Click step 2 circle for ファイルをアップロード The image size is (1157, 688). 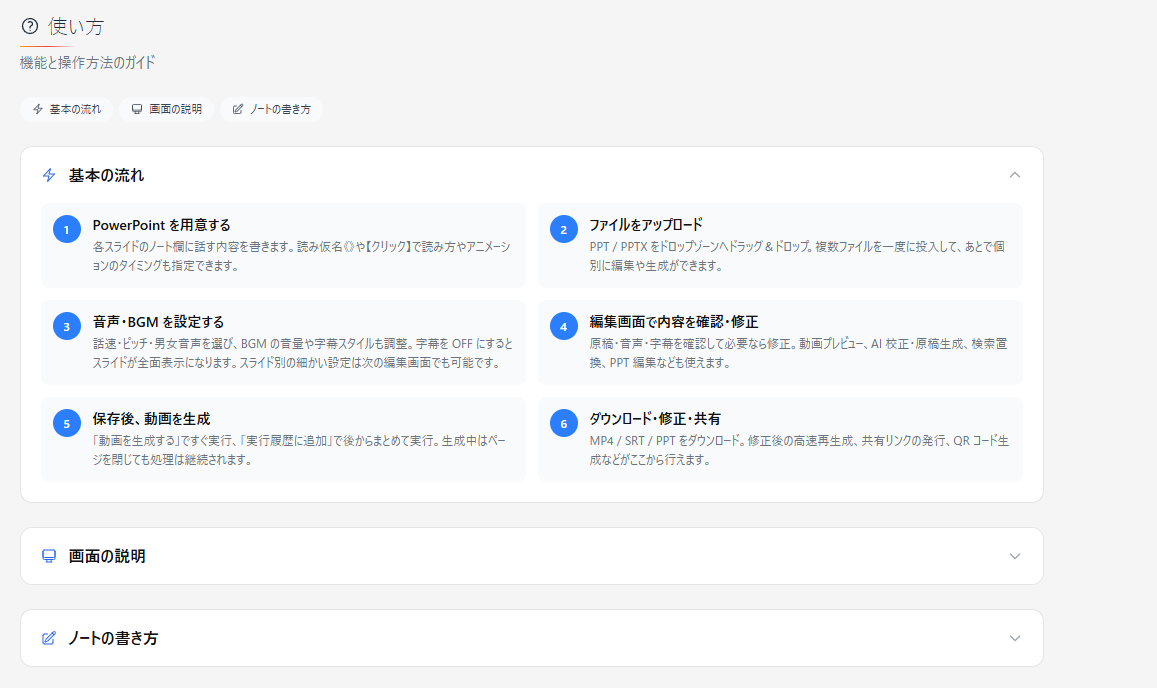pyautogui.click(x=564, y=230)
